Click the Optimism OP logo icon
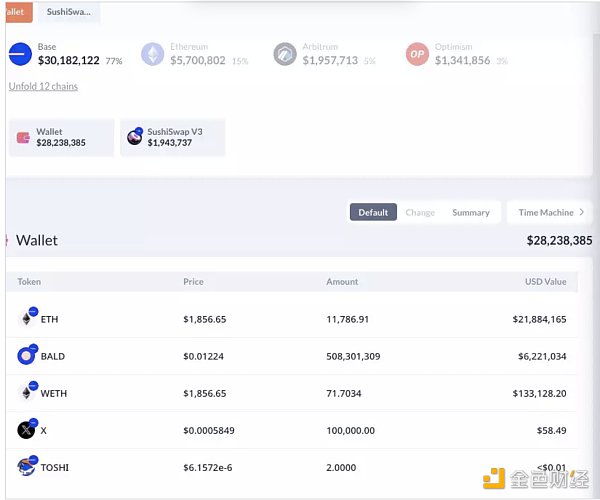The image size is (600, 500). pos(417,54)
